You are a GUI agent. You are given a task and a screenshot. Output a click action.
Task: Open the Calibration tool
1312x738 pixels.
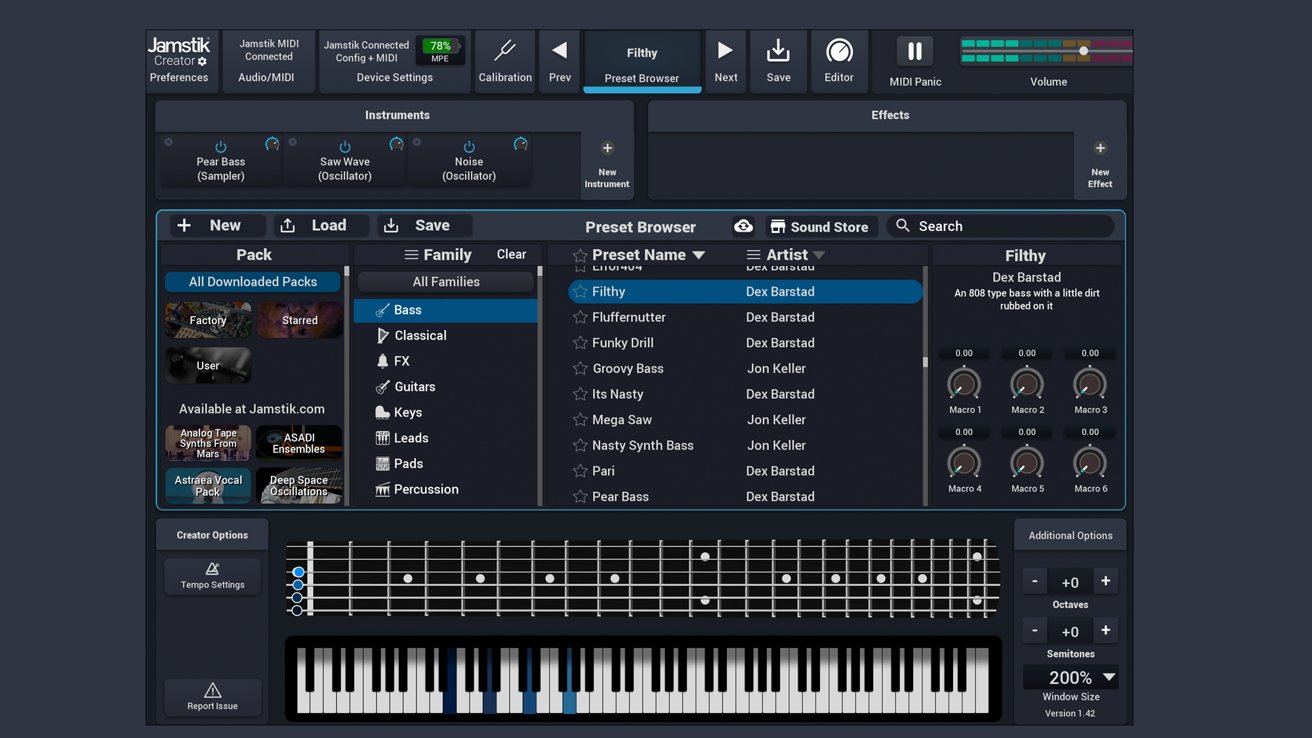coord(505,61)
